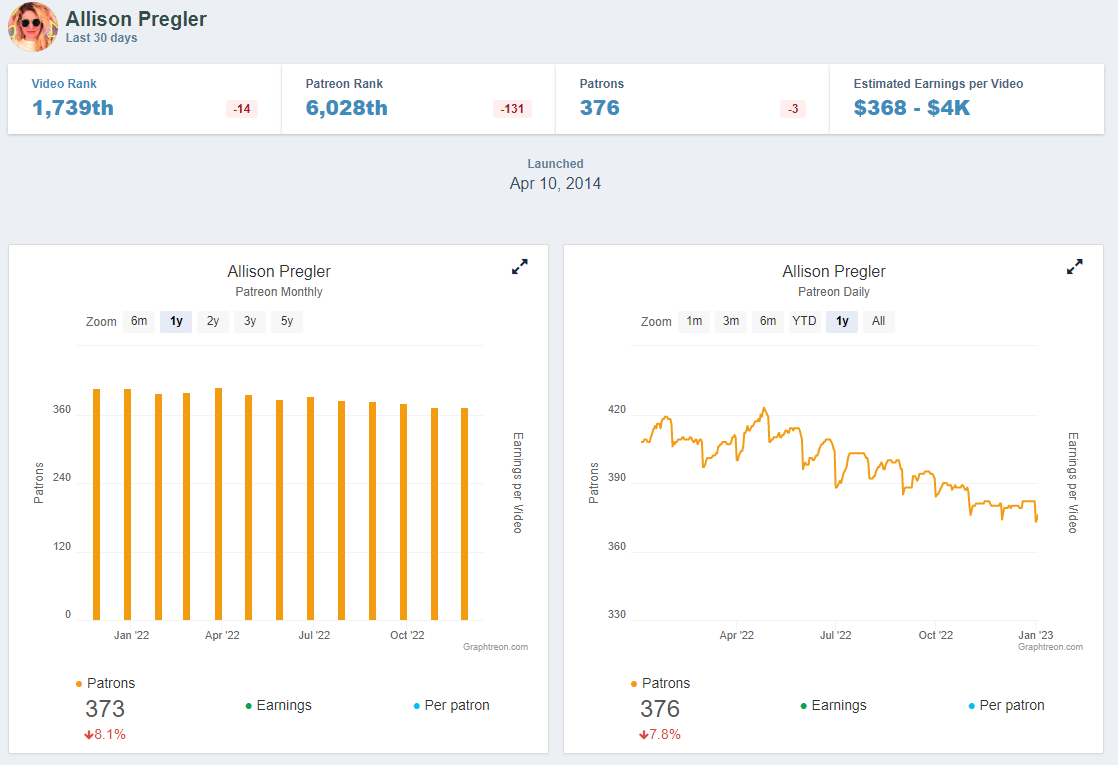Set Monthly chart zoom to 1y
The width and height of the screenshot is (1118, 765).
pyautogui.click(x=176, y=322)
